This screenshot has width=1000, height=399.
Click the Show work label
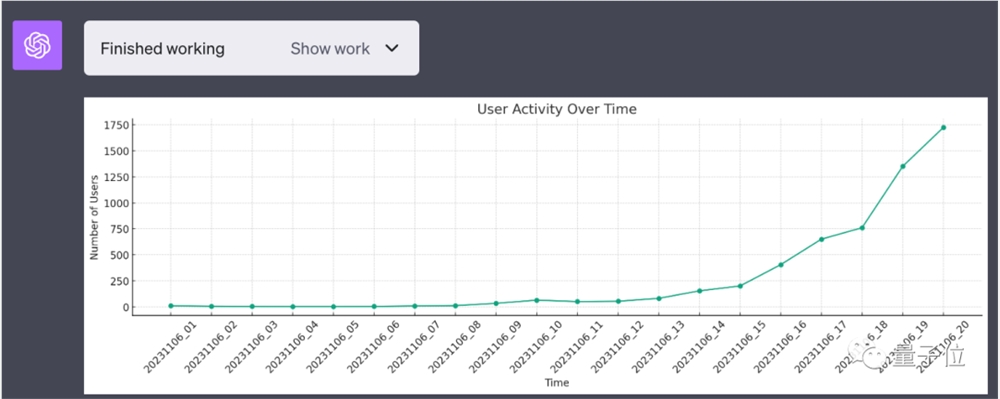point(330,48)
